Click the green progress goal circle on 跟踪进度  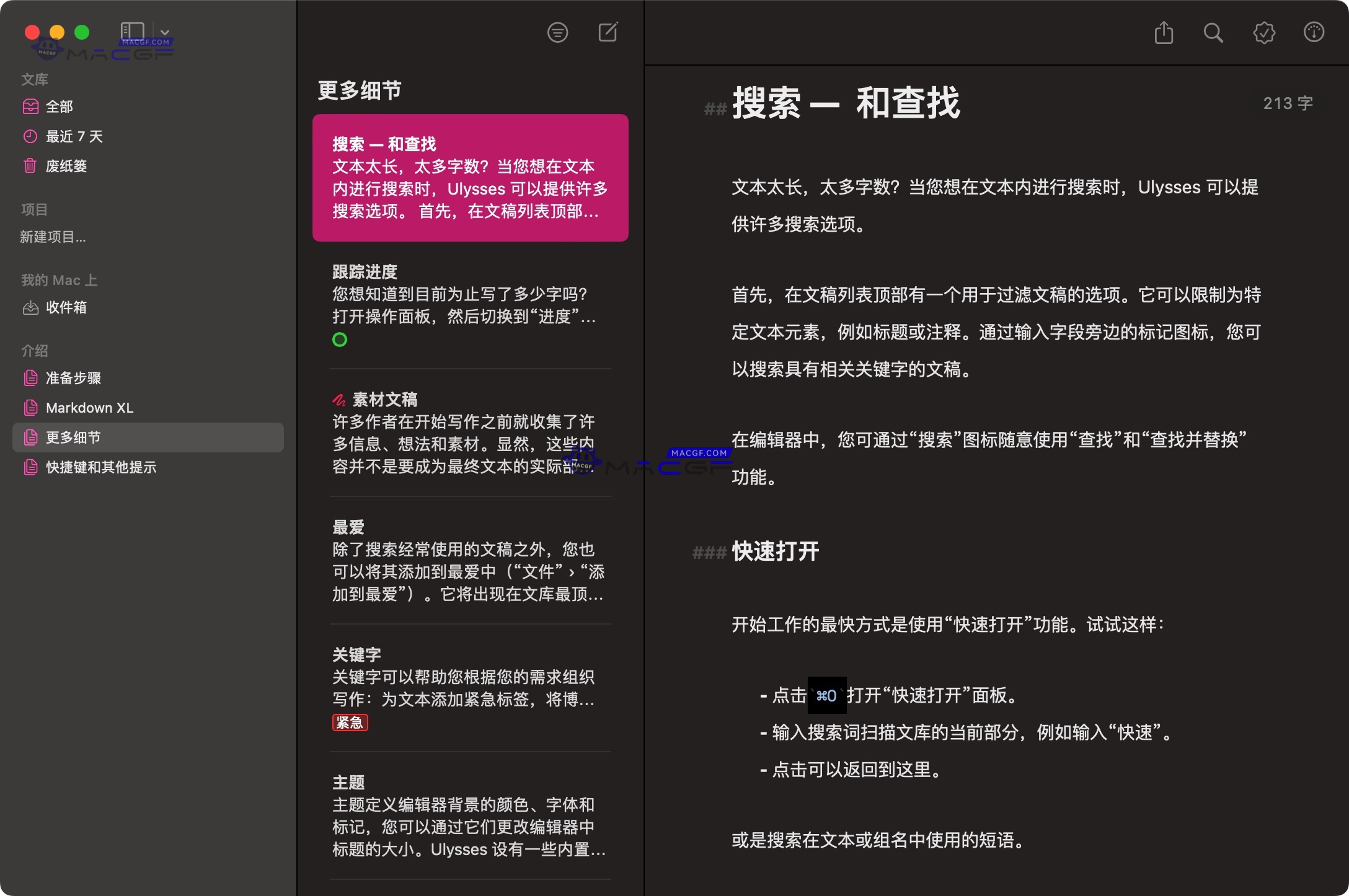(339, 340)
